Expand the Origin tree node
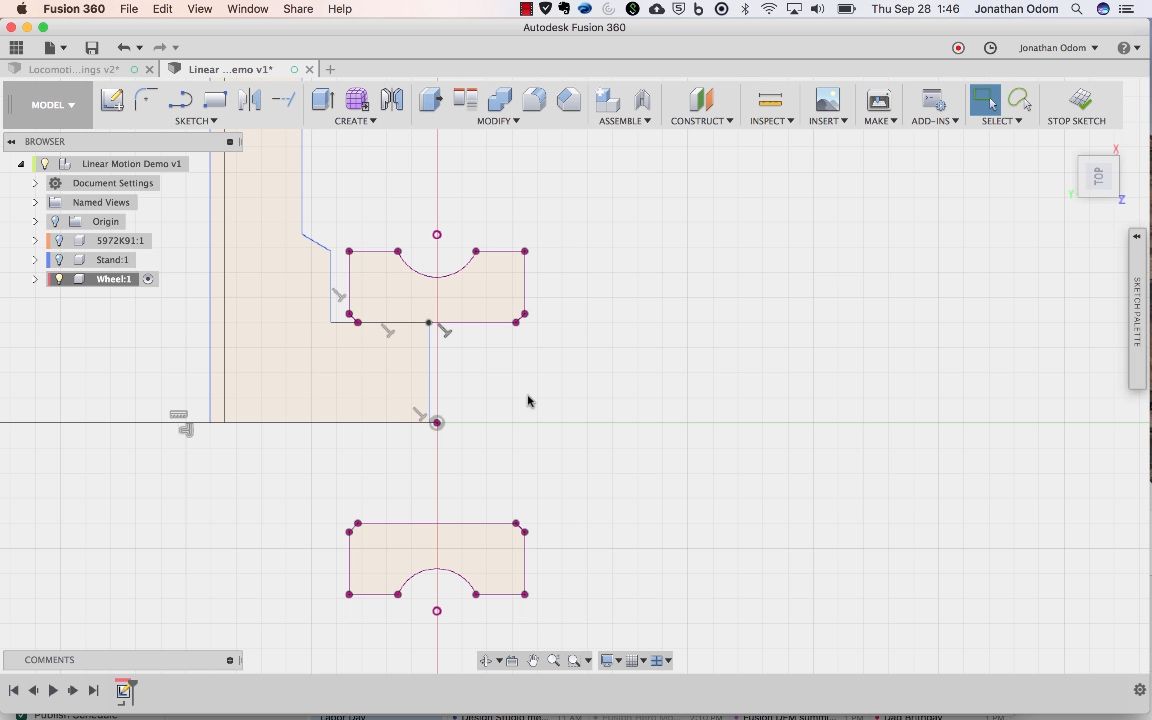 point(35,221)
